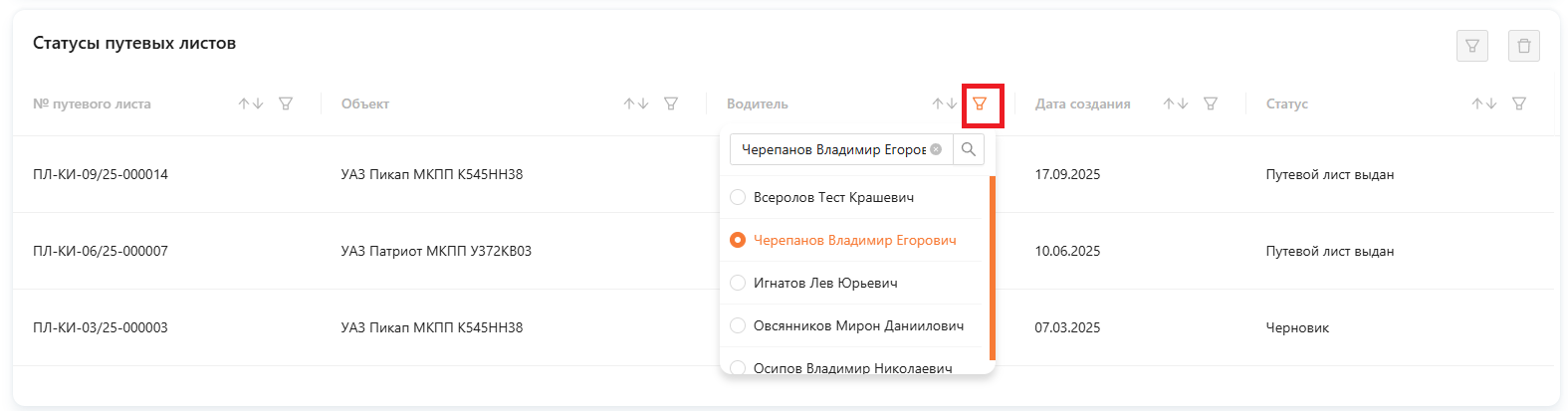Image resolution: width=1568 pixels, height=411 pixels.
Task: Click the driver search input field
Action: (x=831, y=149)
